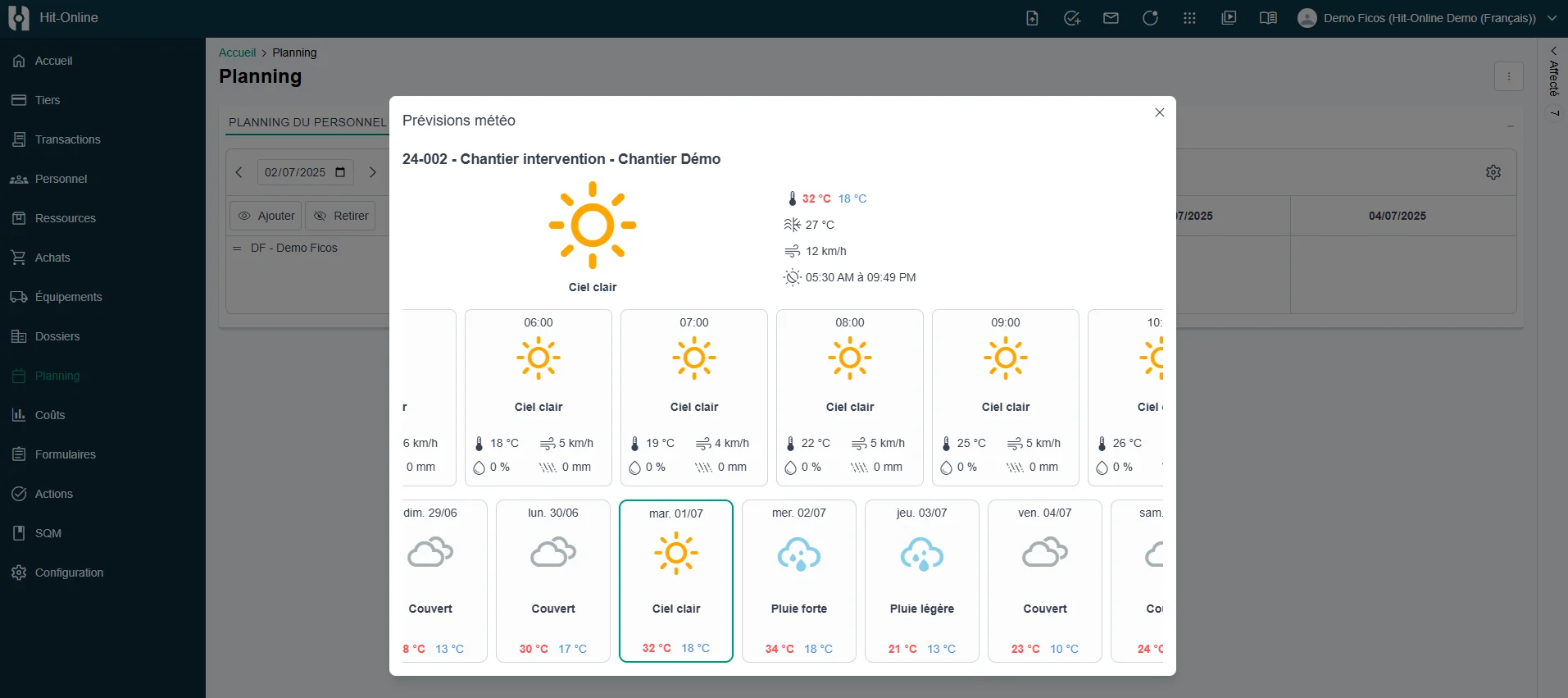Collapse the planning panel with minus icon
This screenshot has height=698, width=1568.
coord(1510,126)
